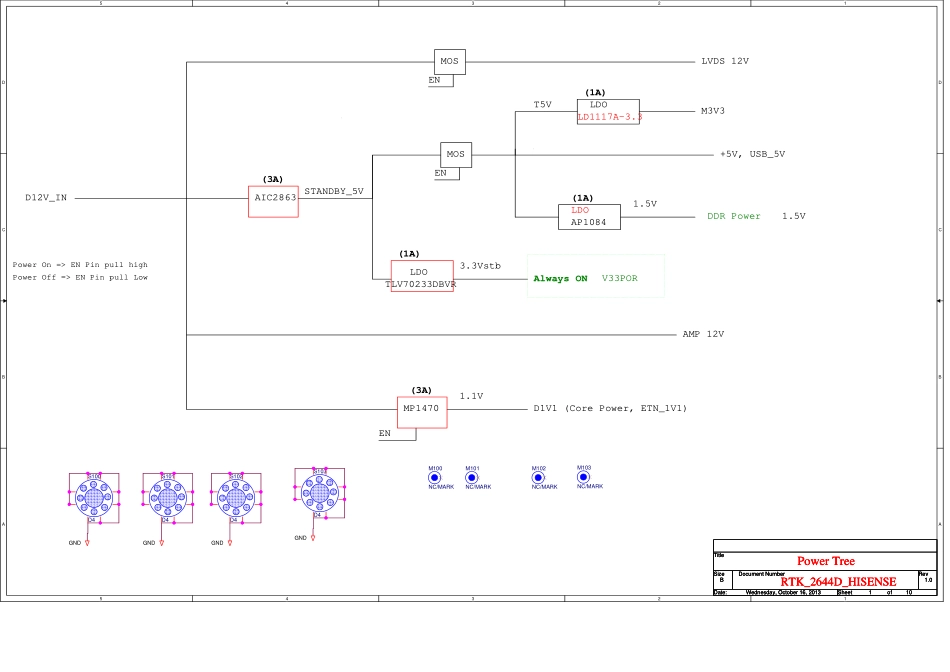Click the AMP 12V output label
950x672 pixels.
(x=703, y=334)
